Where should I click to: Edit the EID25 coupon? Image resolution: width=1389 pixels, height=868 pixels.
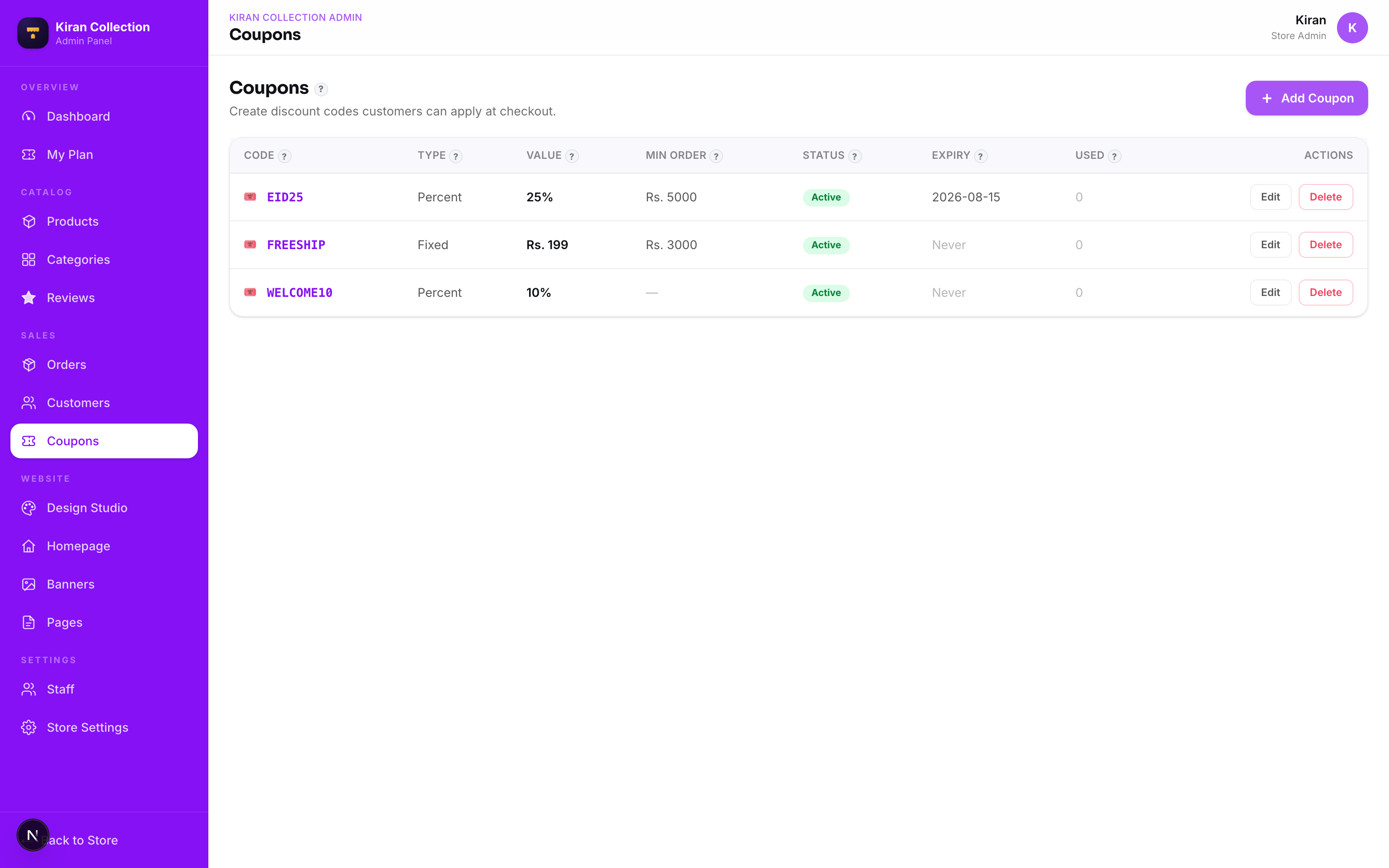(x=1270, y=197)
